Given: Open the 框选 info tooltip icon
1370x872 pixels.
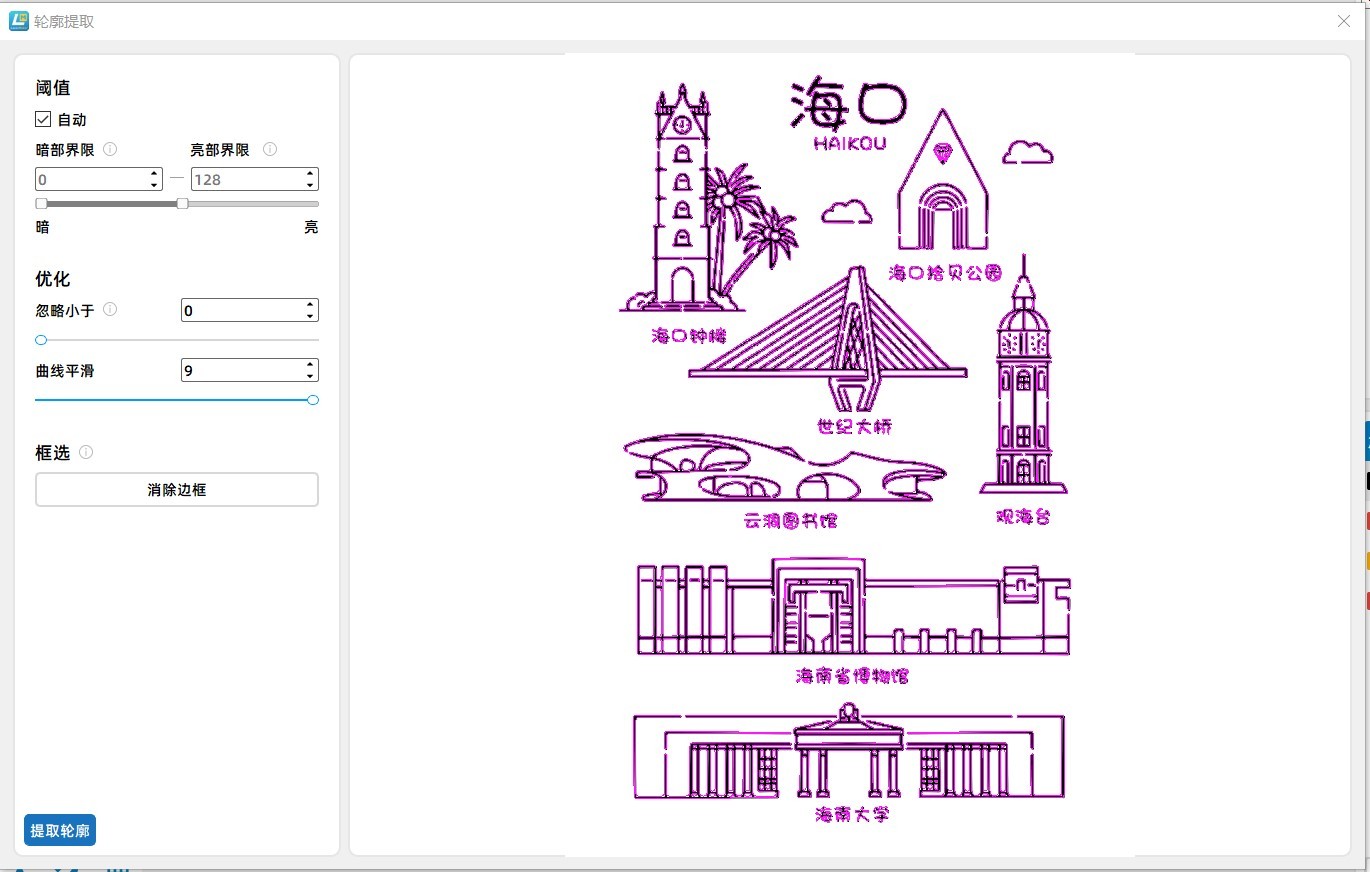Looking at the screenshot, I should 86,452.
